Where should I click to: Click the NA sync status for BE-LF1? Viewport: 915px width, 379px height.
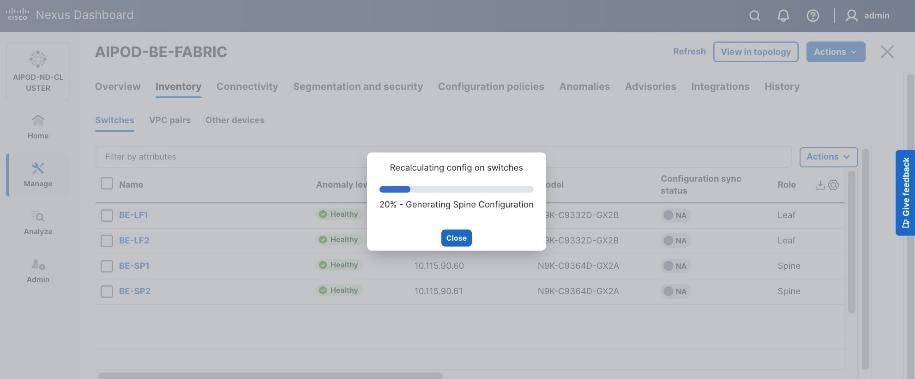675,215
